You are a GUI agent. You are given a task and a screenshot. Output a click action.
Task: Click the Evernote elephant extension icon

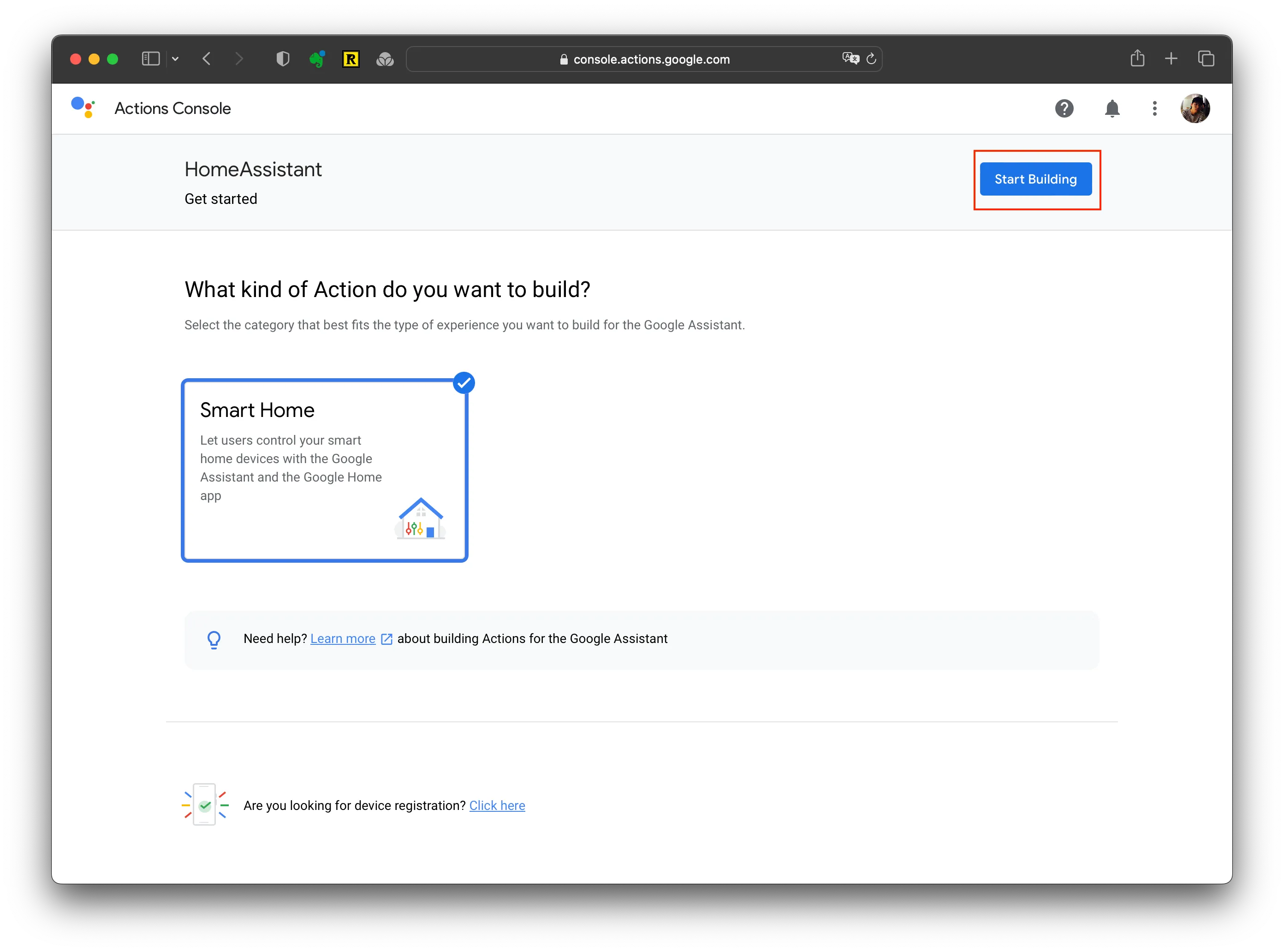[x=316, y=59]
